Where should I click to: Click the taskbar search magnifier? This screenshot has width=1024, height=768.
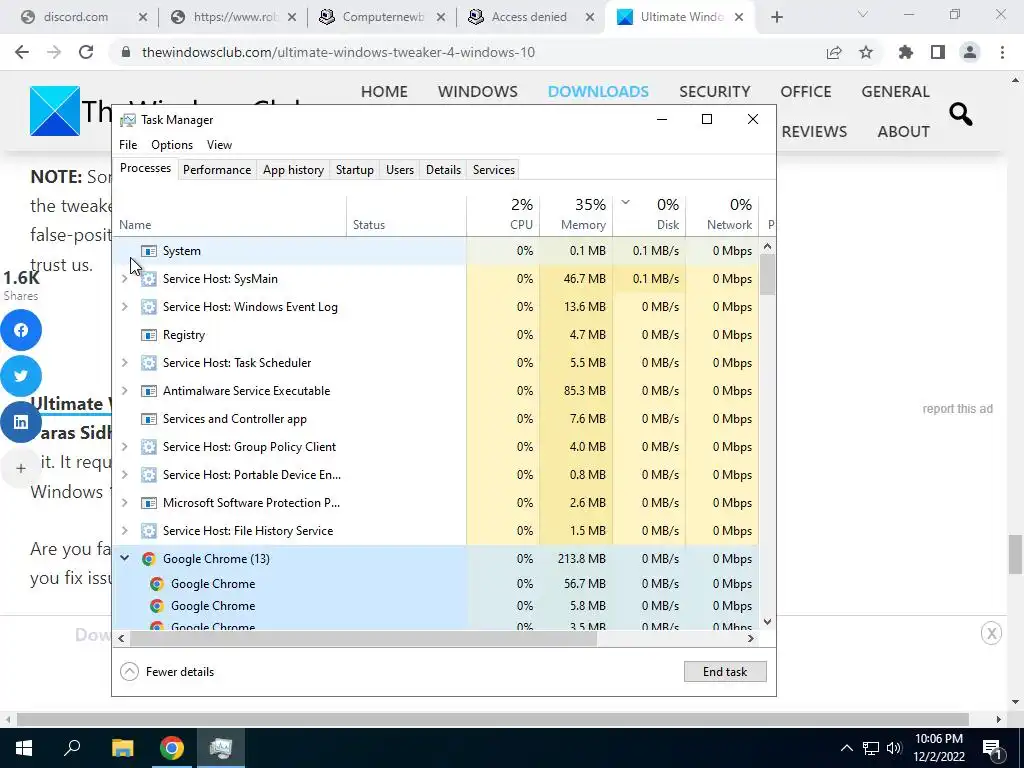point(72,747)
